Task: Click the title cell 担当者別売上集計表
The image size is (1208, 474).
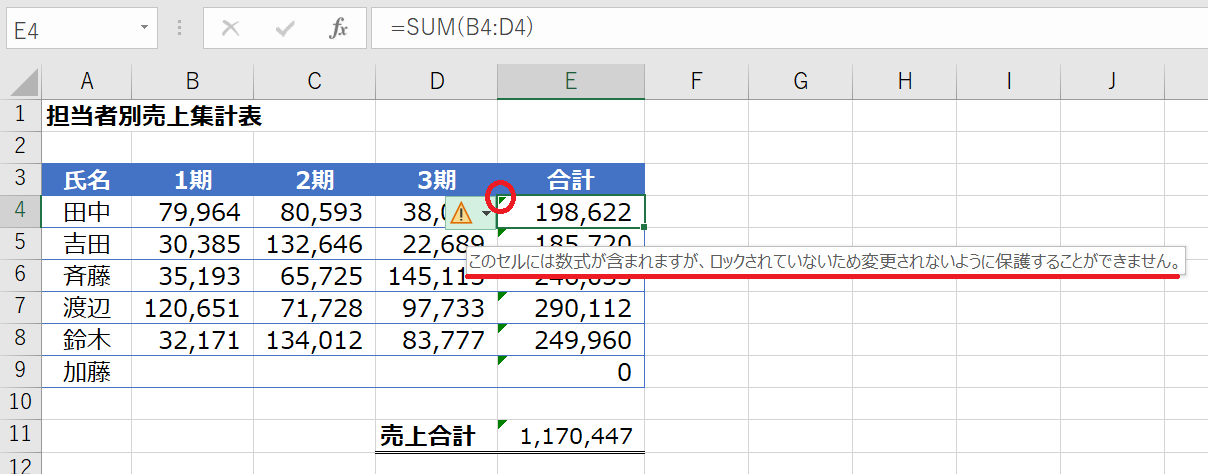Action: click(154, 116)
